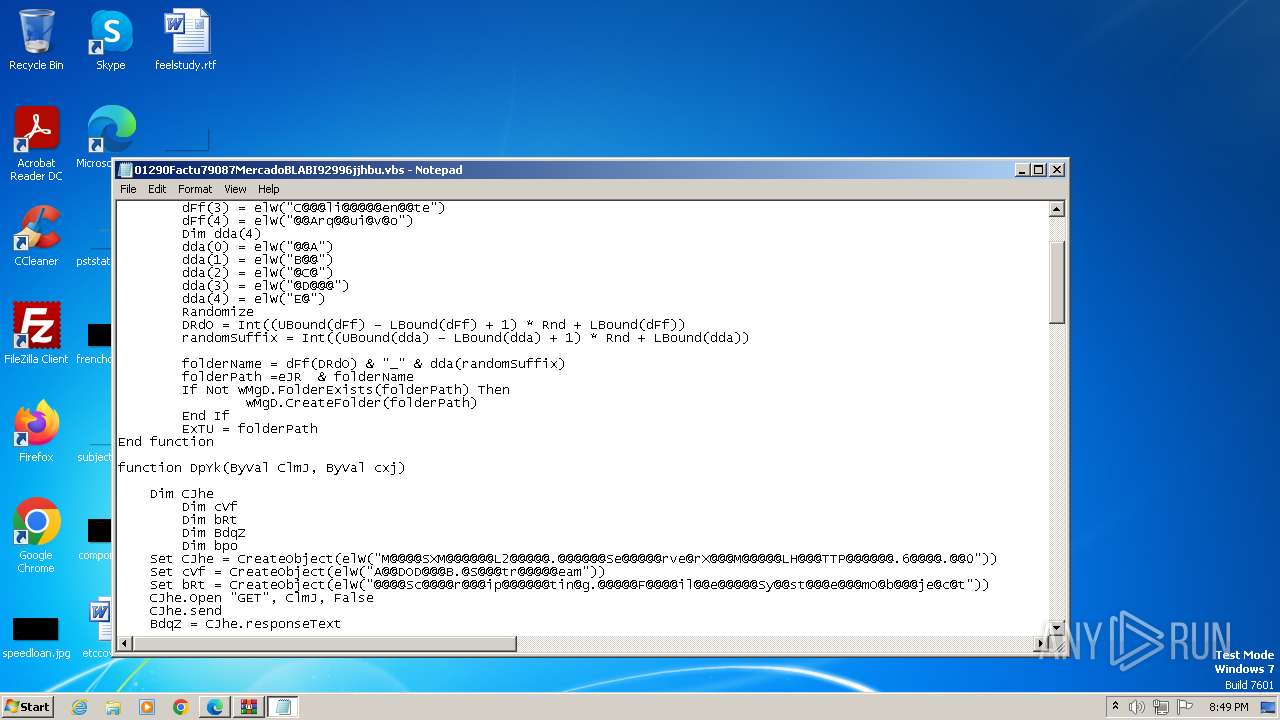Screen dimensions: 1280x720
Task: Select the speedloan.jpg desktop file
Action: click(36, 637)
